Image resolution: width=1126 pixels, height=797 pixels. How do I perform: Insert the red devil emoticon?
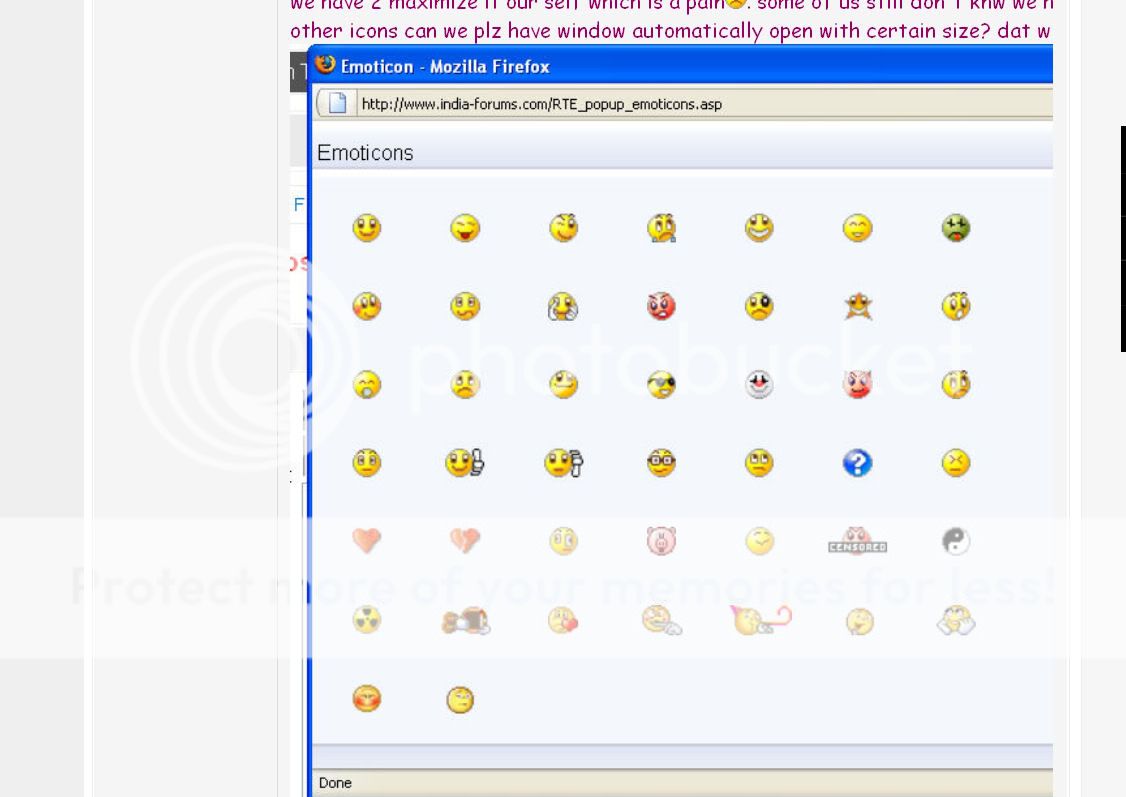857,385
